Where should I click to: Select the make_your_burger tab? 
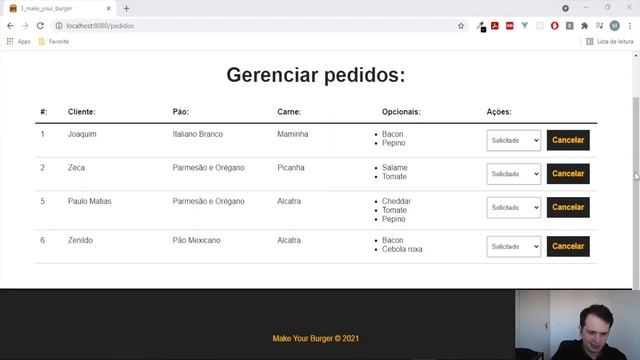pos(60,8)
